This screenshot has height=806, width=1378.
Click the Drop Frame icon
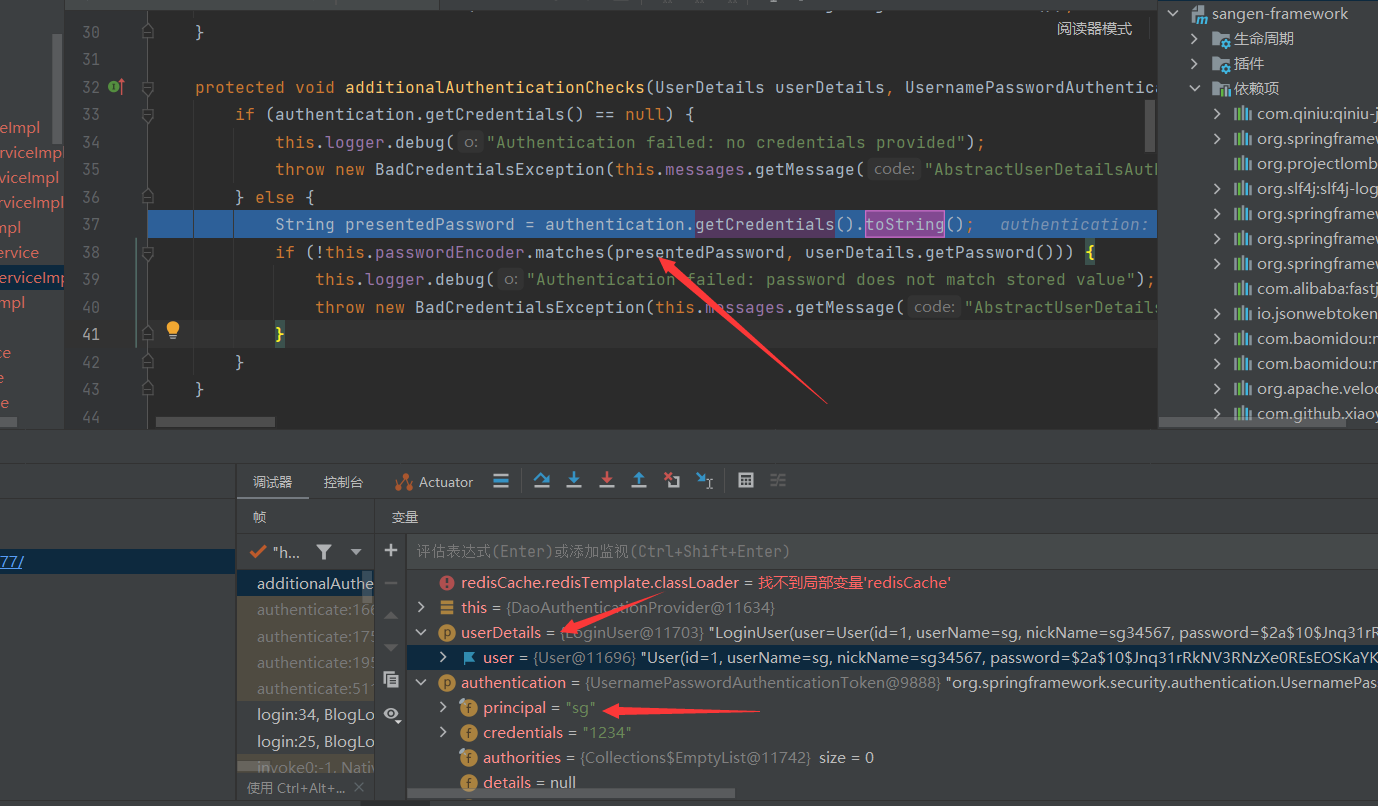(x=672, y=481)
